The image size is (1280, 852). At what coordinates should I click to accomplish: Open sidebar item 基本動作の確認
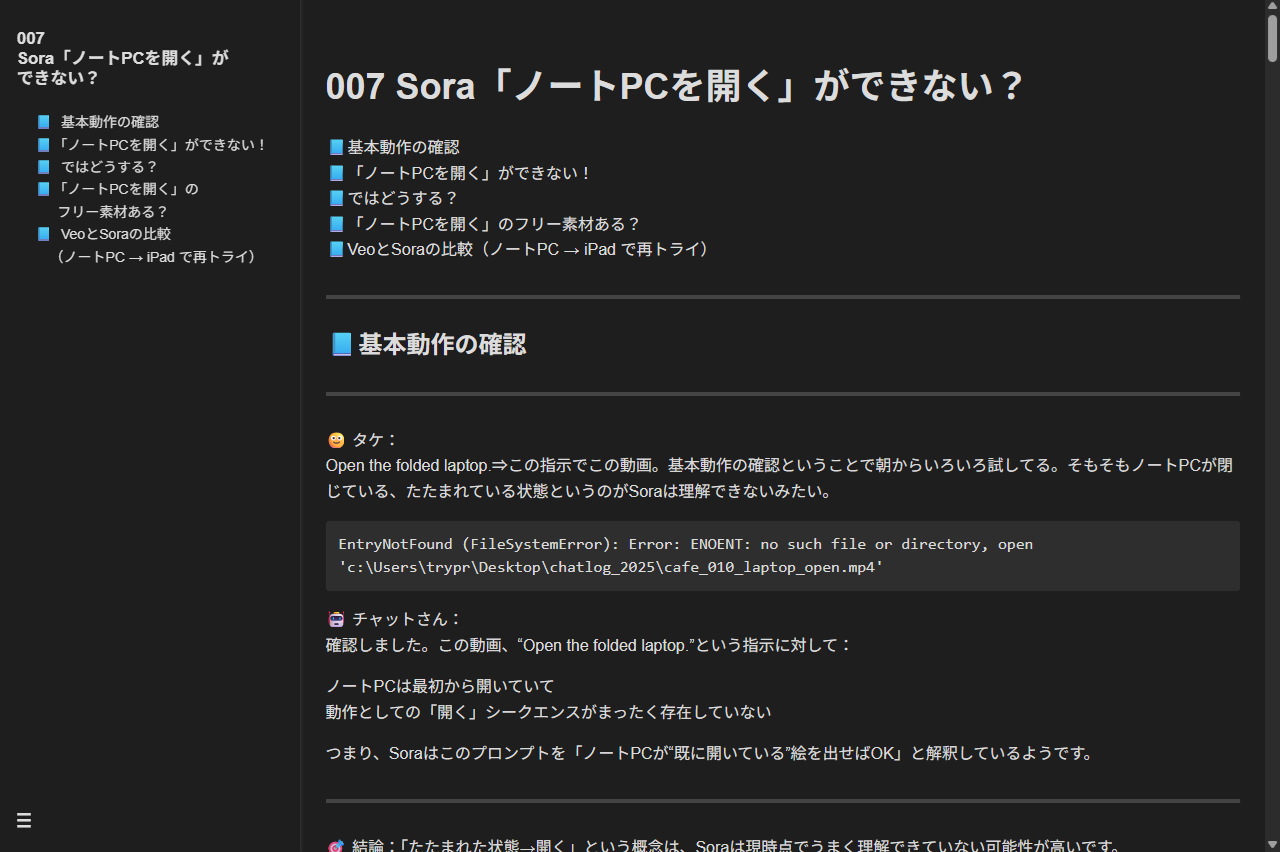pyautogui.click(x=109, y=122)
